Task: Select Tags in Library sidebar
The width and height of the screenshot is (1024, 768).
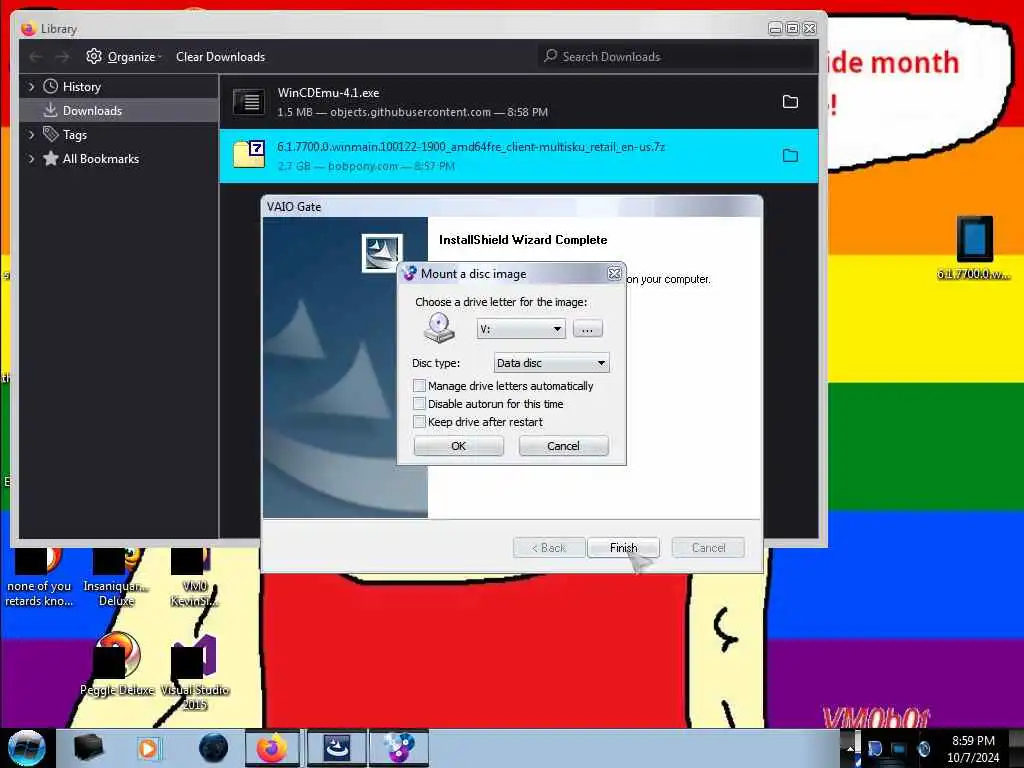Action: point(74,135)
